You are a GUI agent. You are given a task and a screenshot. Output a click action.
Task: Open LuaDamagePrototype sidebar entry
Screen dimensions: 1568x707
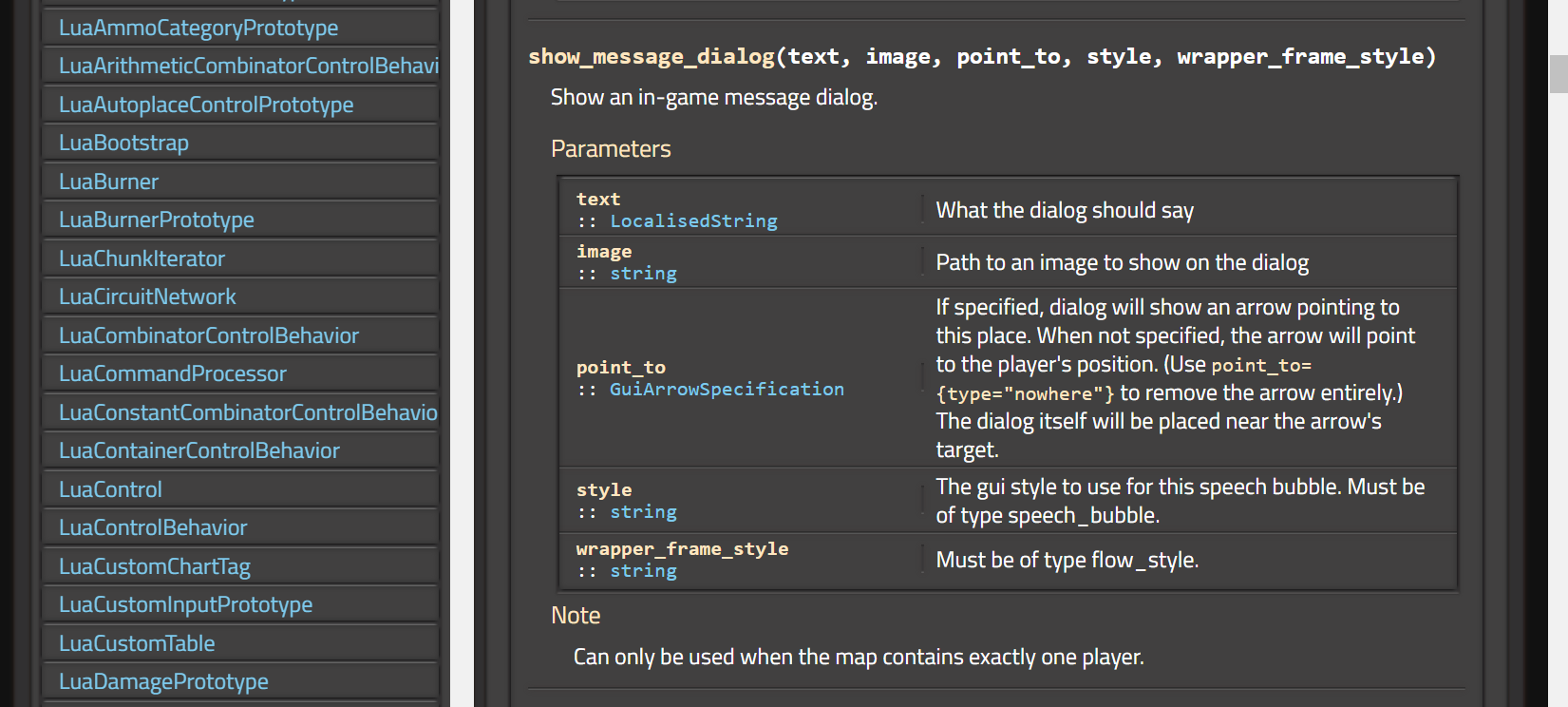coord(163,682)
